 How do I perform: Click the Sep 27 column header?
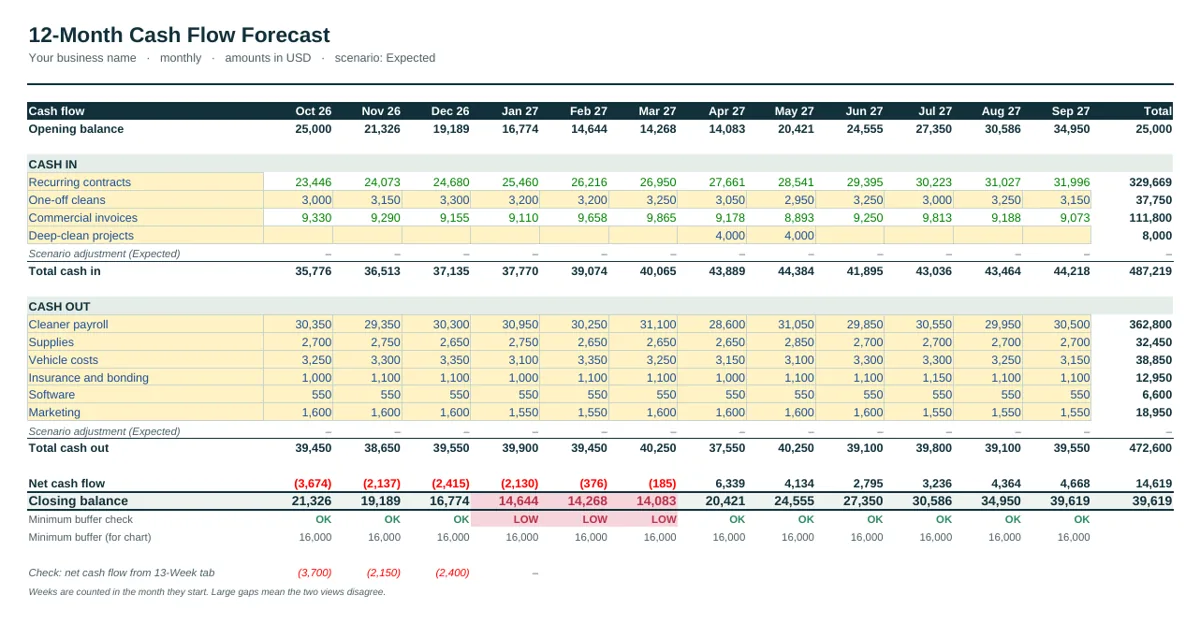click(1070, 111)
